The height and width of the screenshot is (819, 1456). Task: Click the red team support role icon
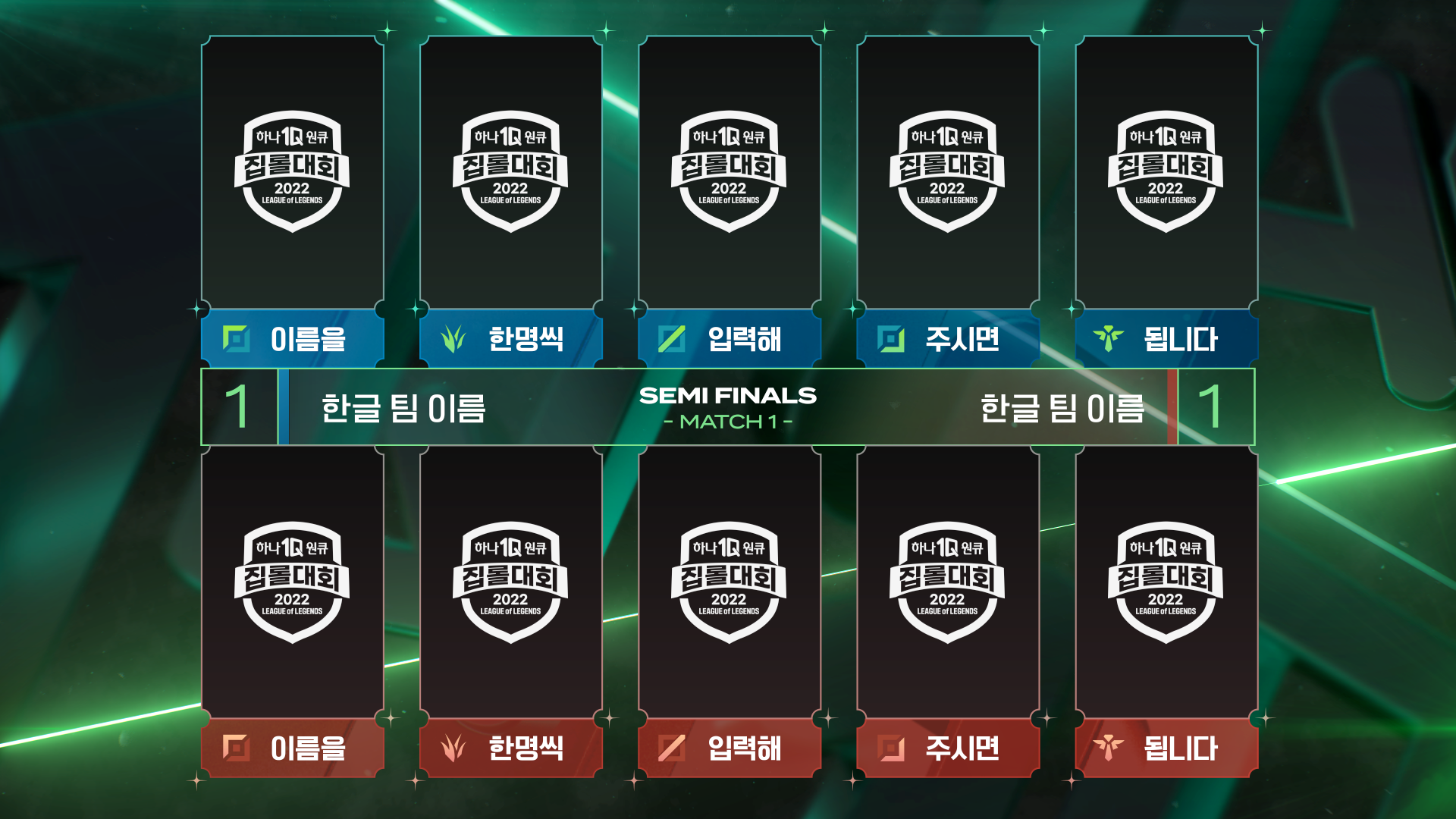[1109, 747]
